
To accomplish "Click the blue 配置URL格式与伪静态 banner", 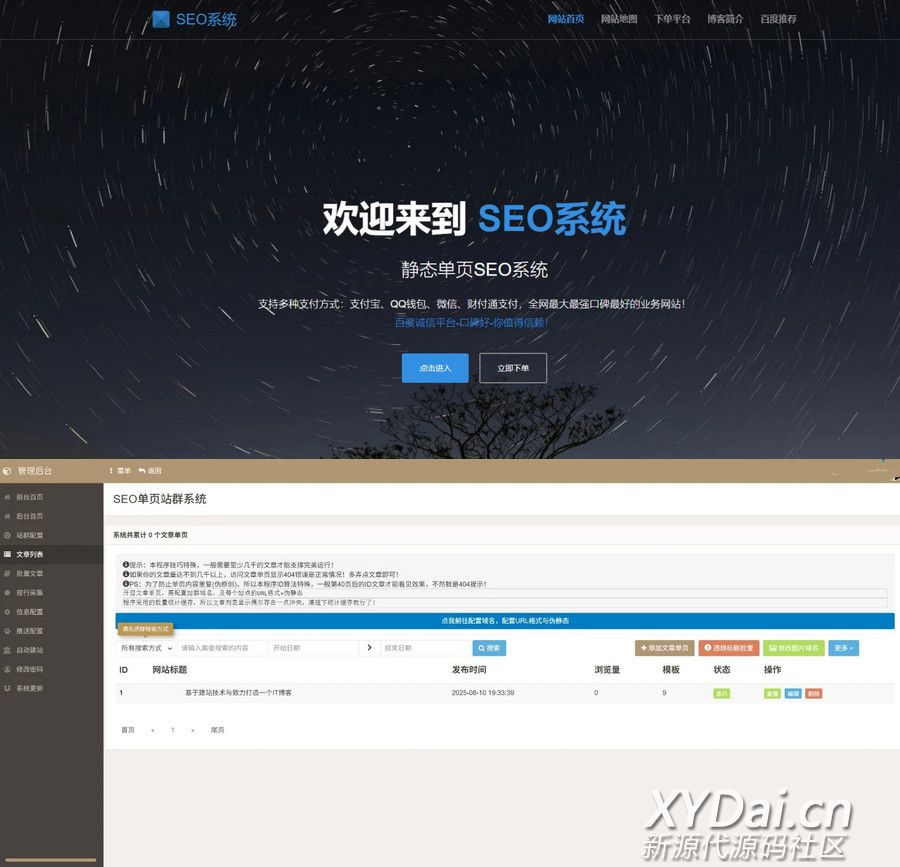I will [505, 621].
